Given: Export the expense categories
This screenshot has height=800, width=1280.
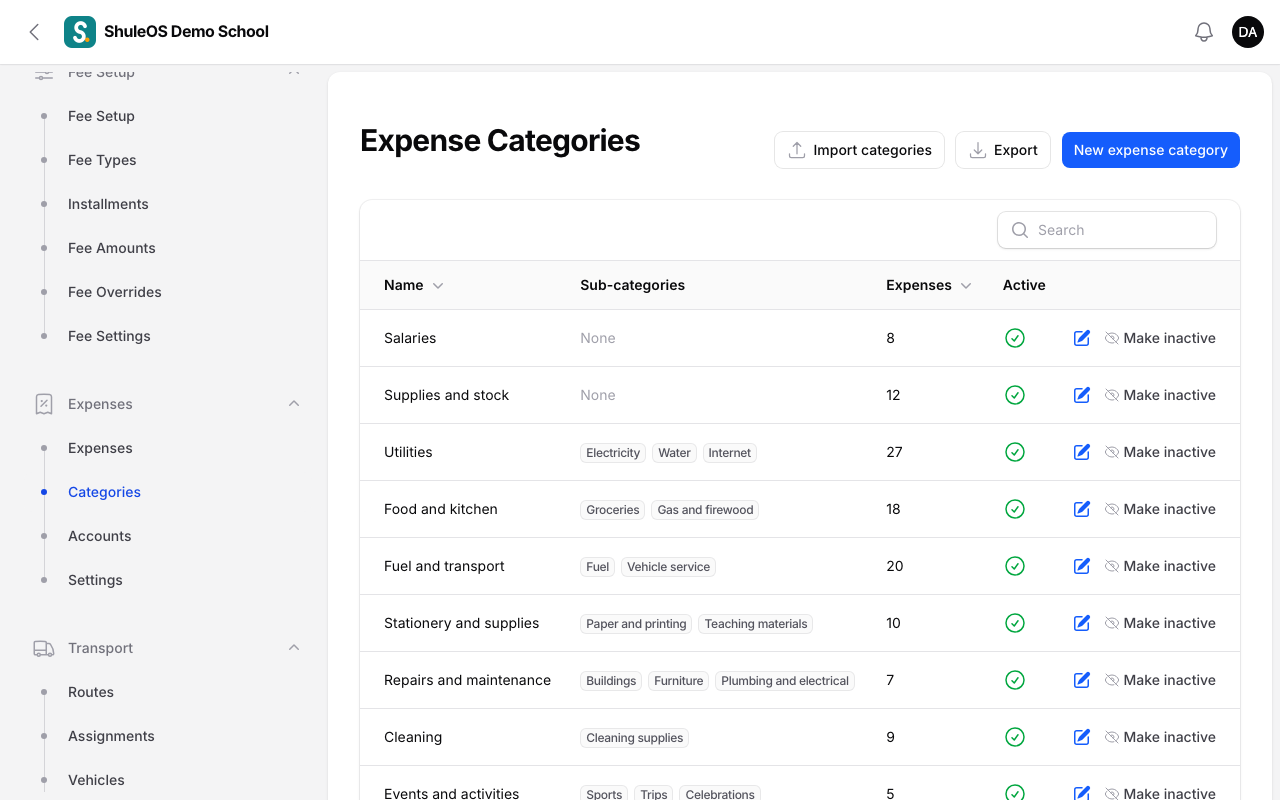Looking at the screenshot, I should click(1003, 150).
